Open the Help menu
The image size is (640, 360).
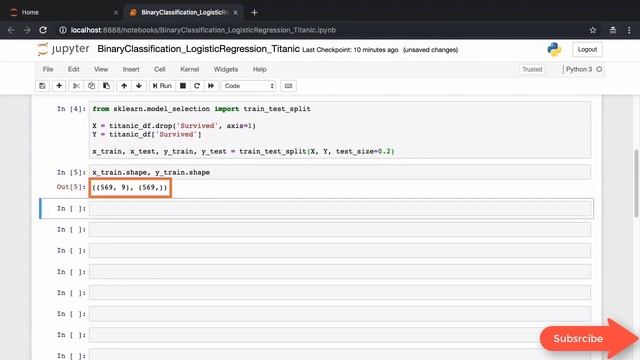point(259,69)
